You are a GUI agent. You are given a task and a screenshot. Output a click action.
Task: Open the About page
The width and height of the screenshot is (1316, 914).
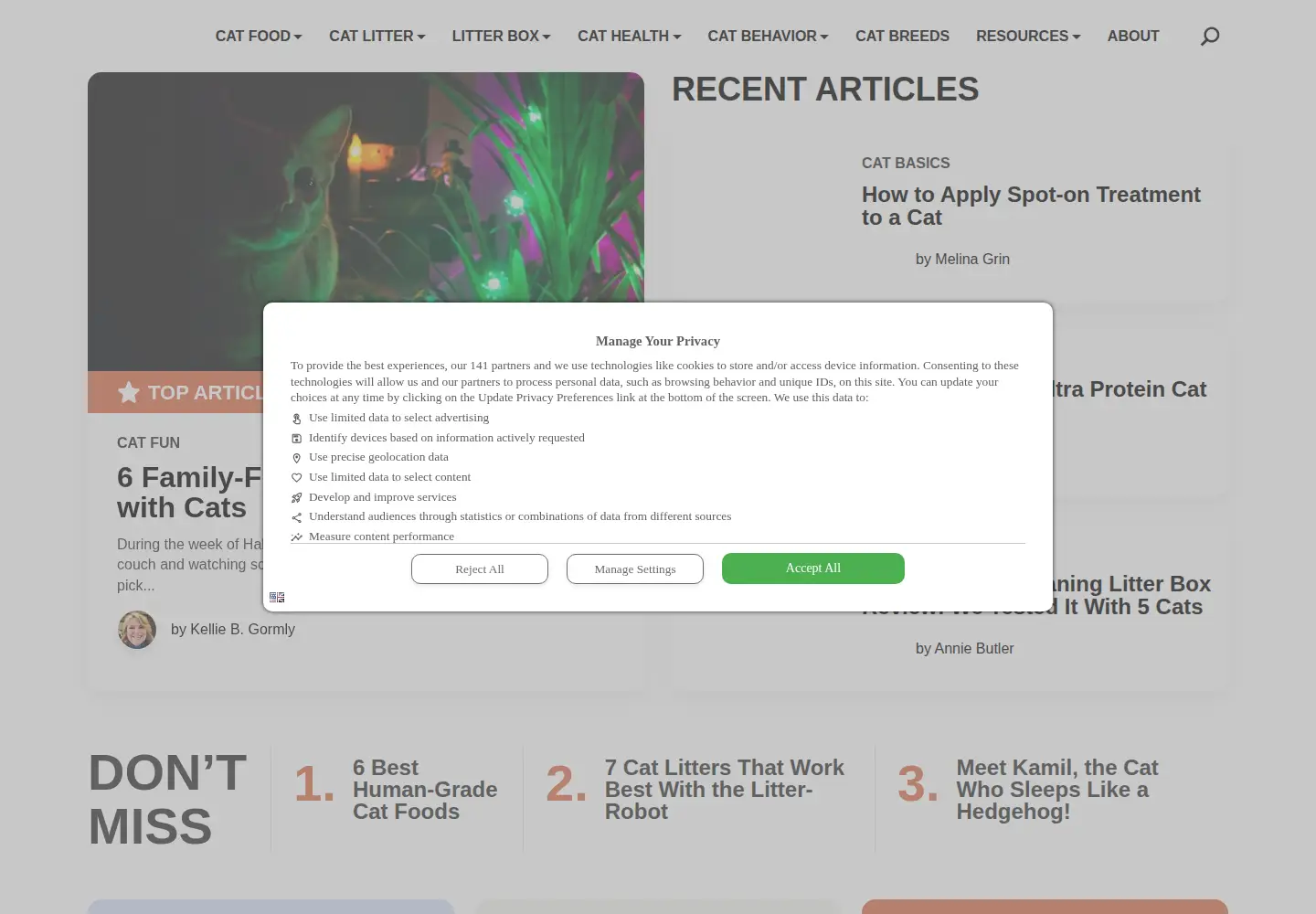(1133, 37)
